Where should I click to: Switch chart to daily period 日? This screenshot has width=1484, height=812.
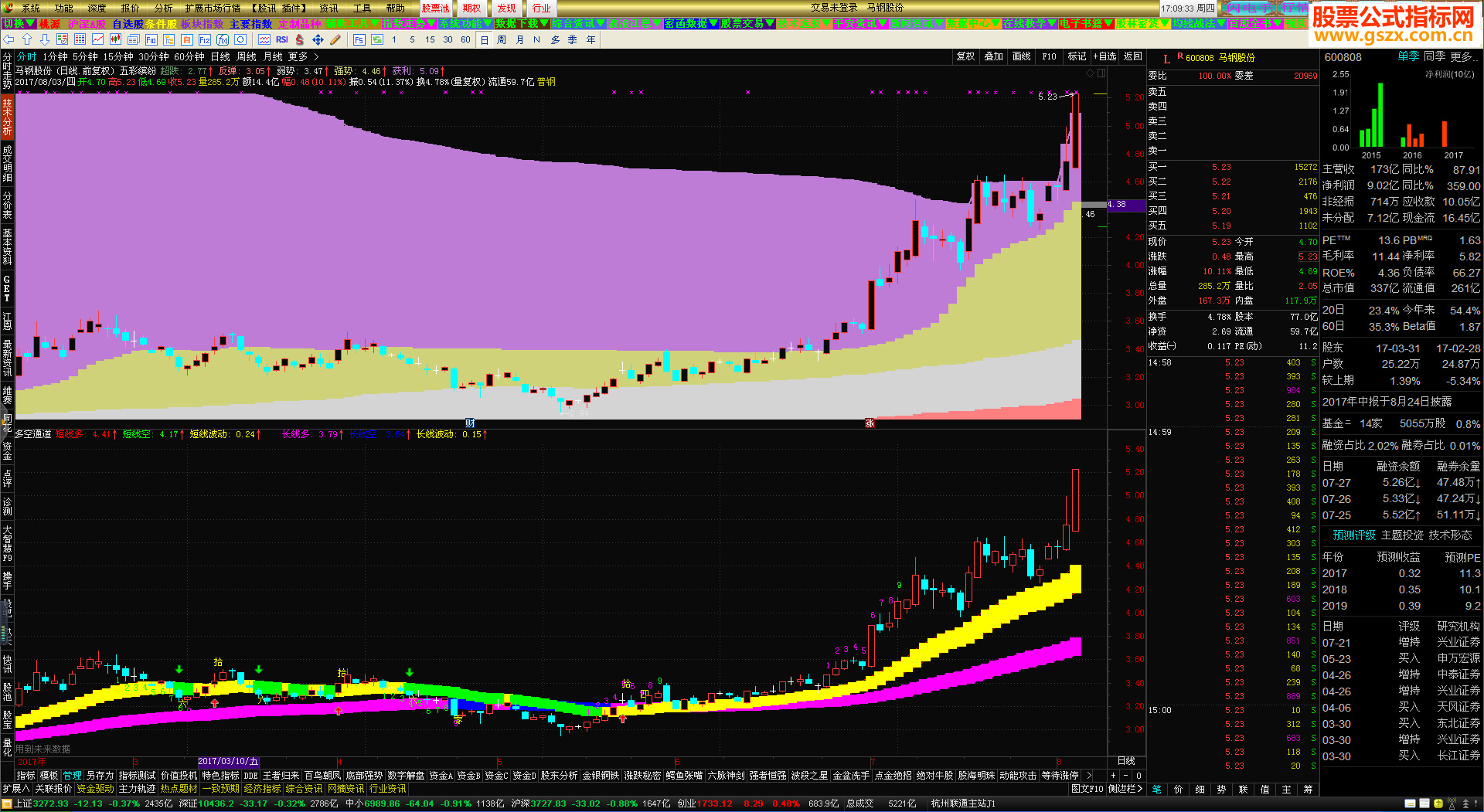point(484,39)
